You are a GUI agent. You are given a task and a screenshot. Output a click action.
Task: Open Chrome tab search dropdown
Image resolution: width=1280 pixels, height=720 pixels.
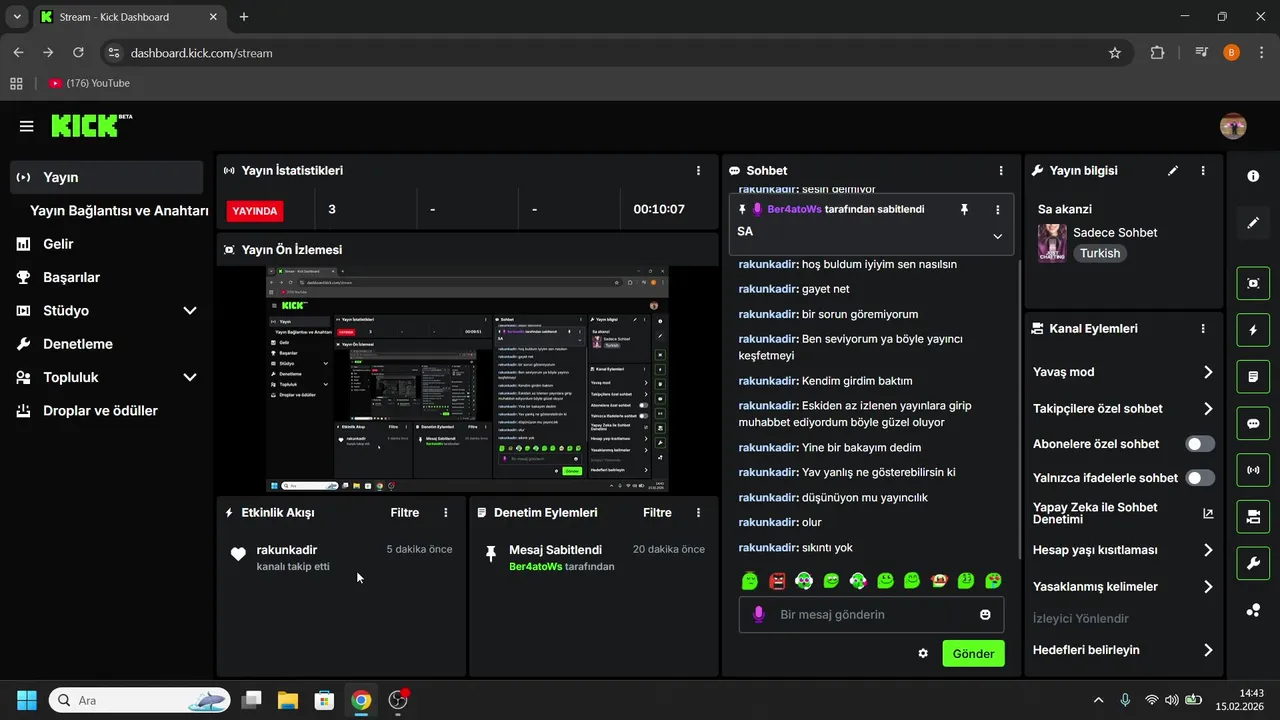point(17,17)
